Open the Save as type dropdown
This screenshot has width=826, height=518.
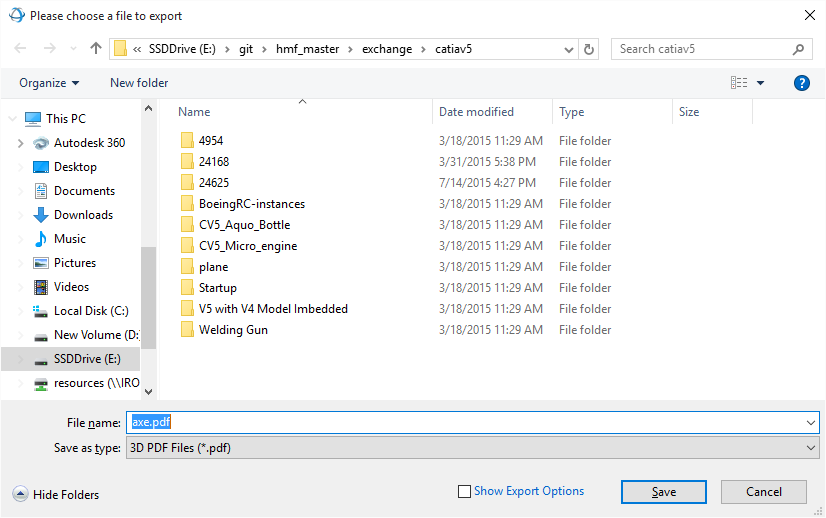tap(473, 448)
